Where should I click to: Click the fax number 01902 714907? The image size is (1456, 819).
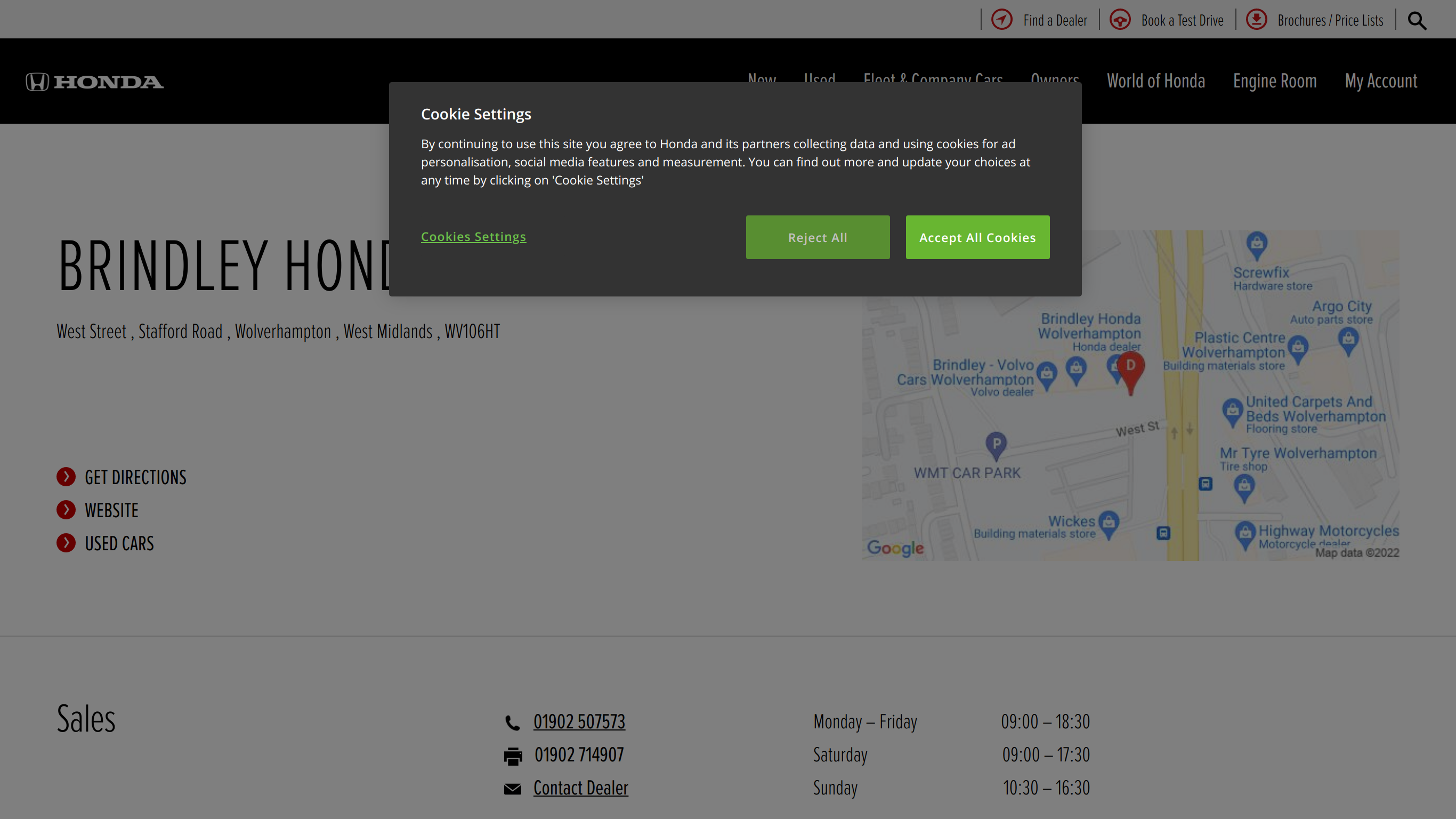[x=579, y=754]
